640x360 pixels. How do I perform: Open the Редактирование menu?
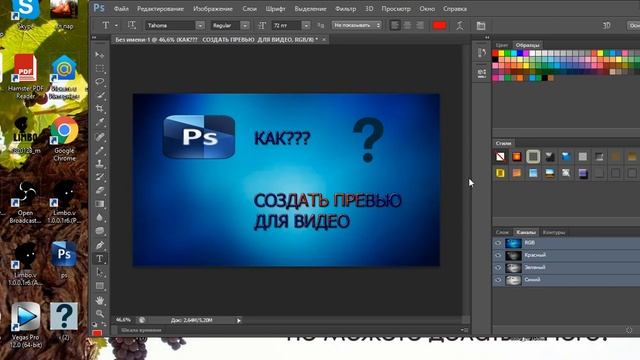160,9
